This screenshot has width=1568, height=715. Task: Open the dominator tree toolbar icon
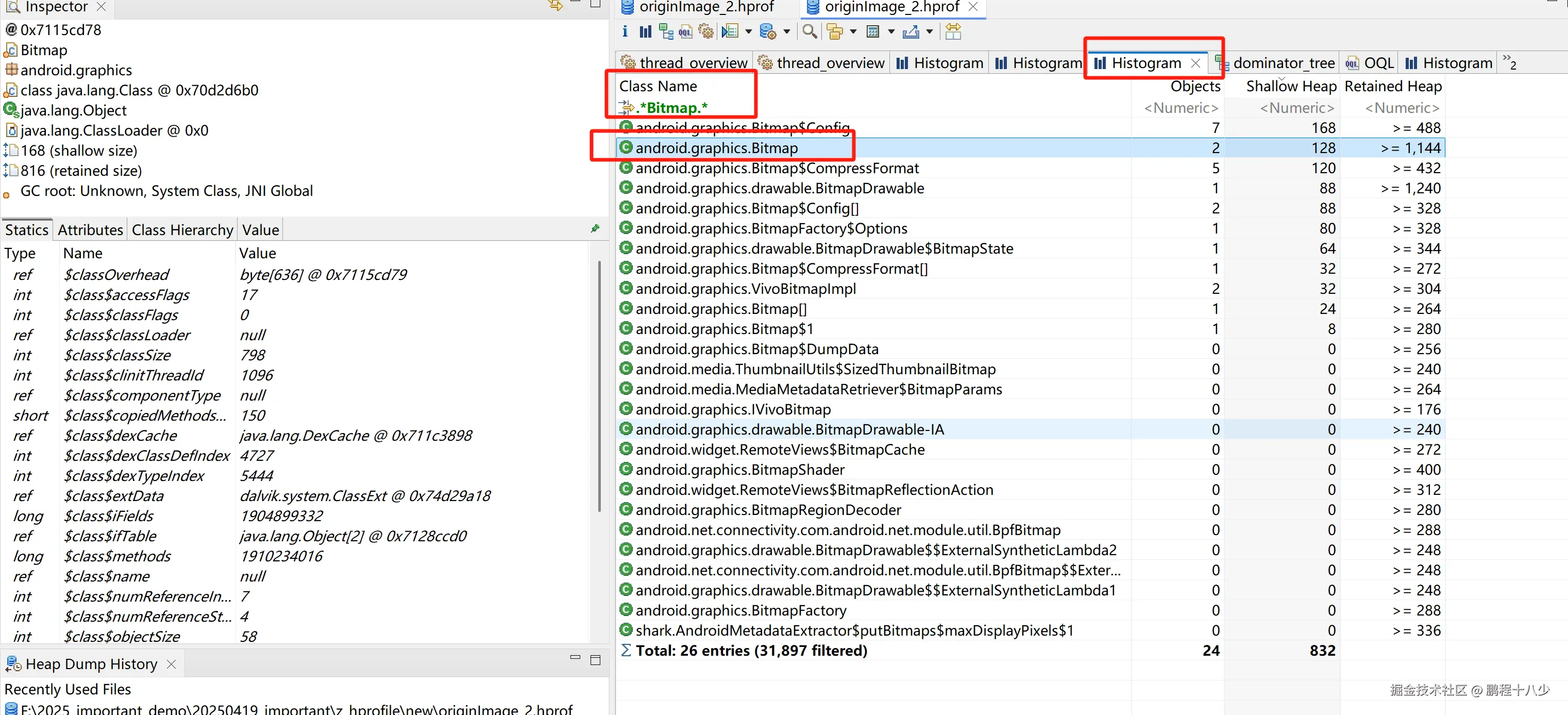point(666,31)
